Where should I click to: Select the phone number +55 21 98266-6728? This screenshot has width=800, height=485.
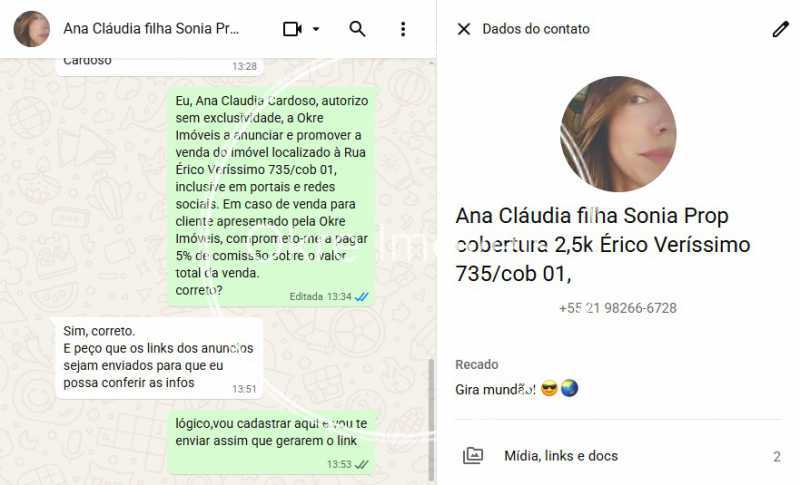tap(618, 308)
